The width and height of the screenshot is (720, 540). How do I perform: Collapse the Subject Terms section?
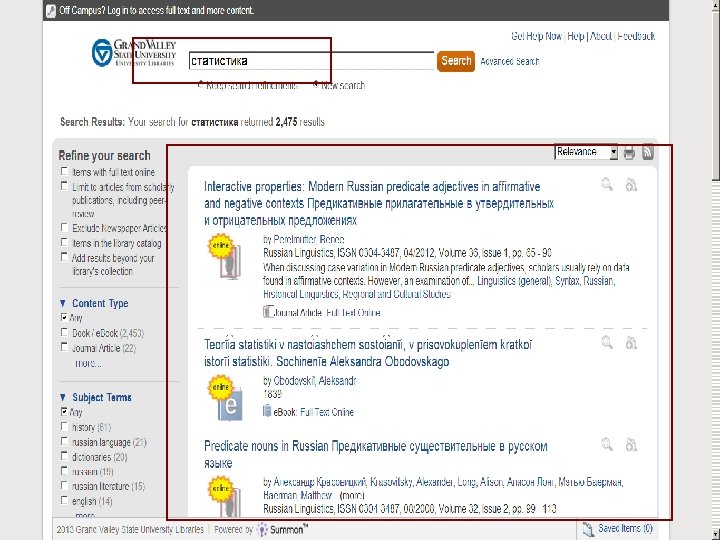click(x=63, y=397)
